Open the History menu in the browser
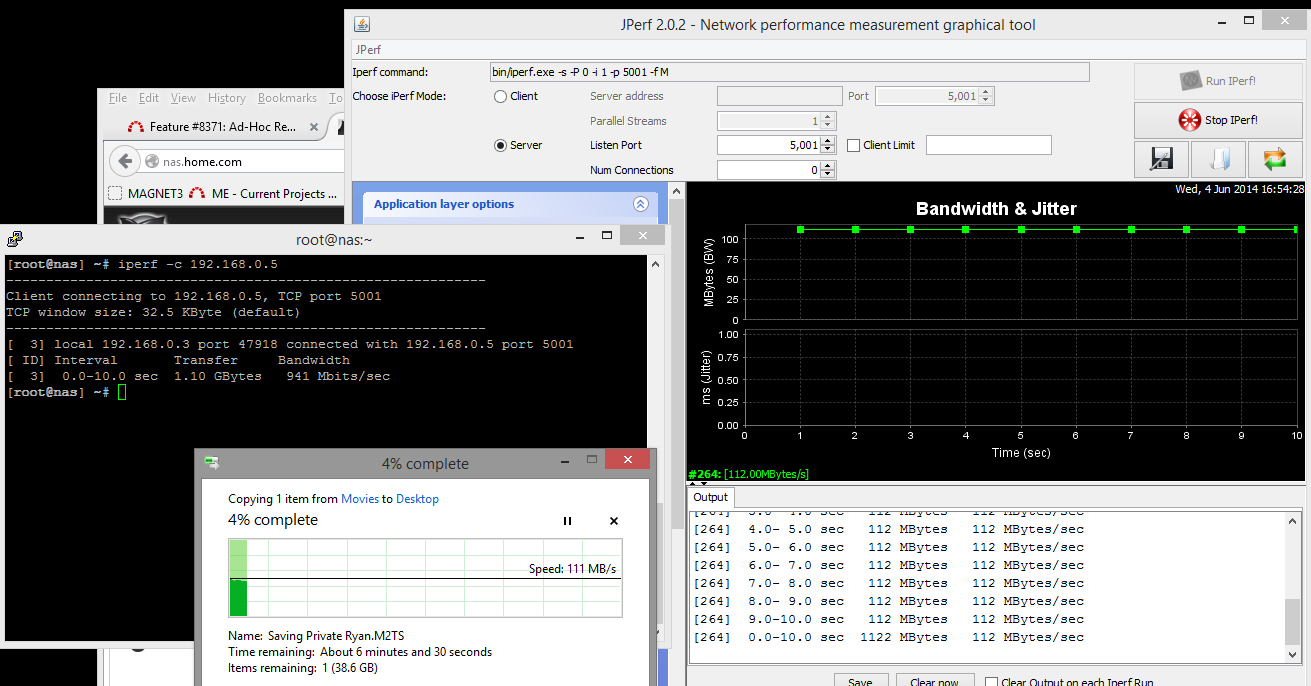The height and width of the screenshot is (686, 1311). [x=227, y=98]
